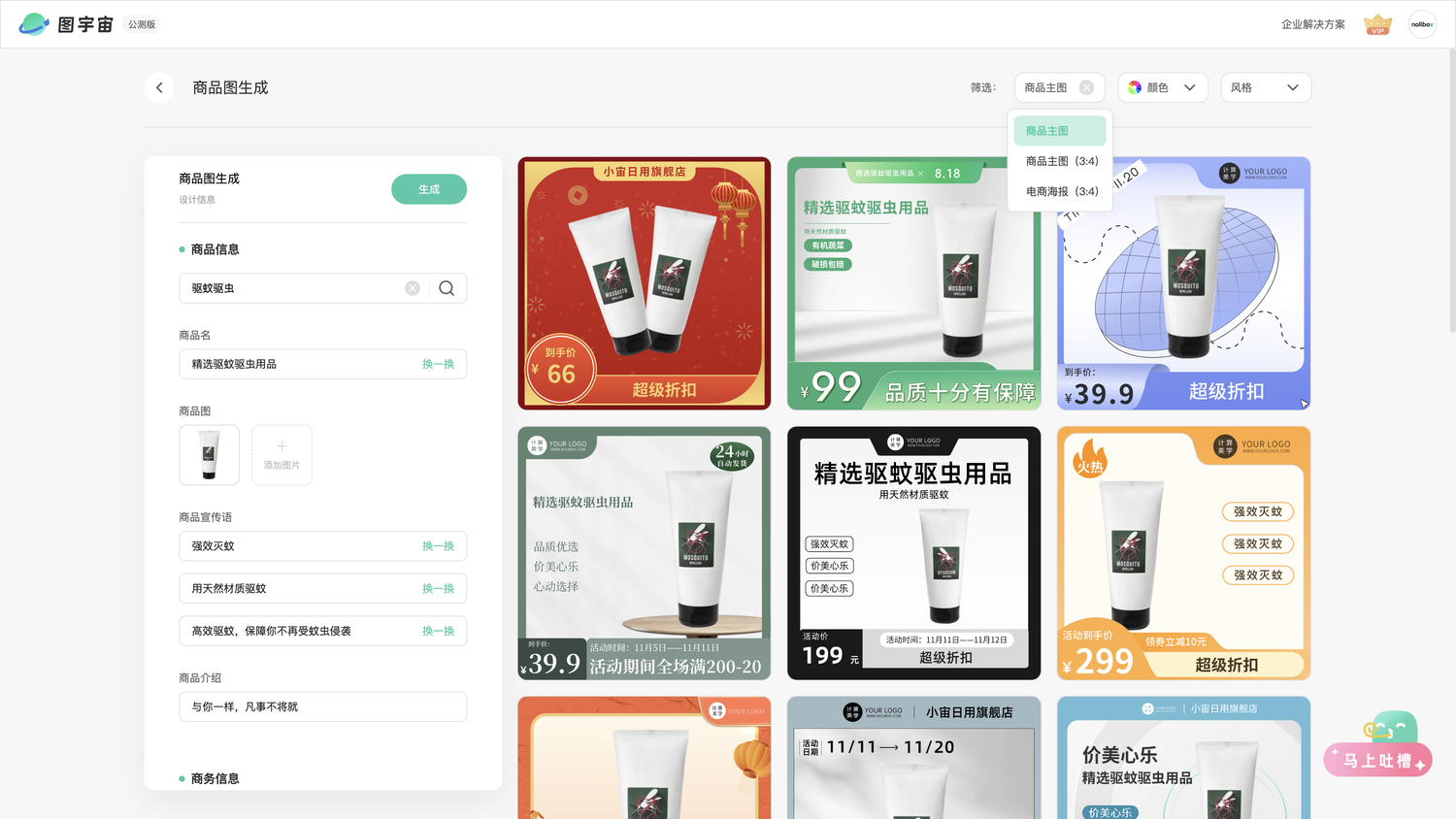Image resolution: width=1456 pixels, height=819 pixels.
Task: Click 换一换 next to 用天然材质驱蚊
Action: (x=438, y=588)
